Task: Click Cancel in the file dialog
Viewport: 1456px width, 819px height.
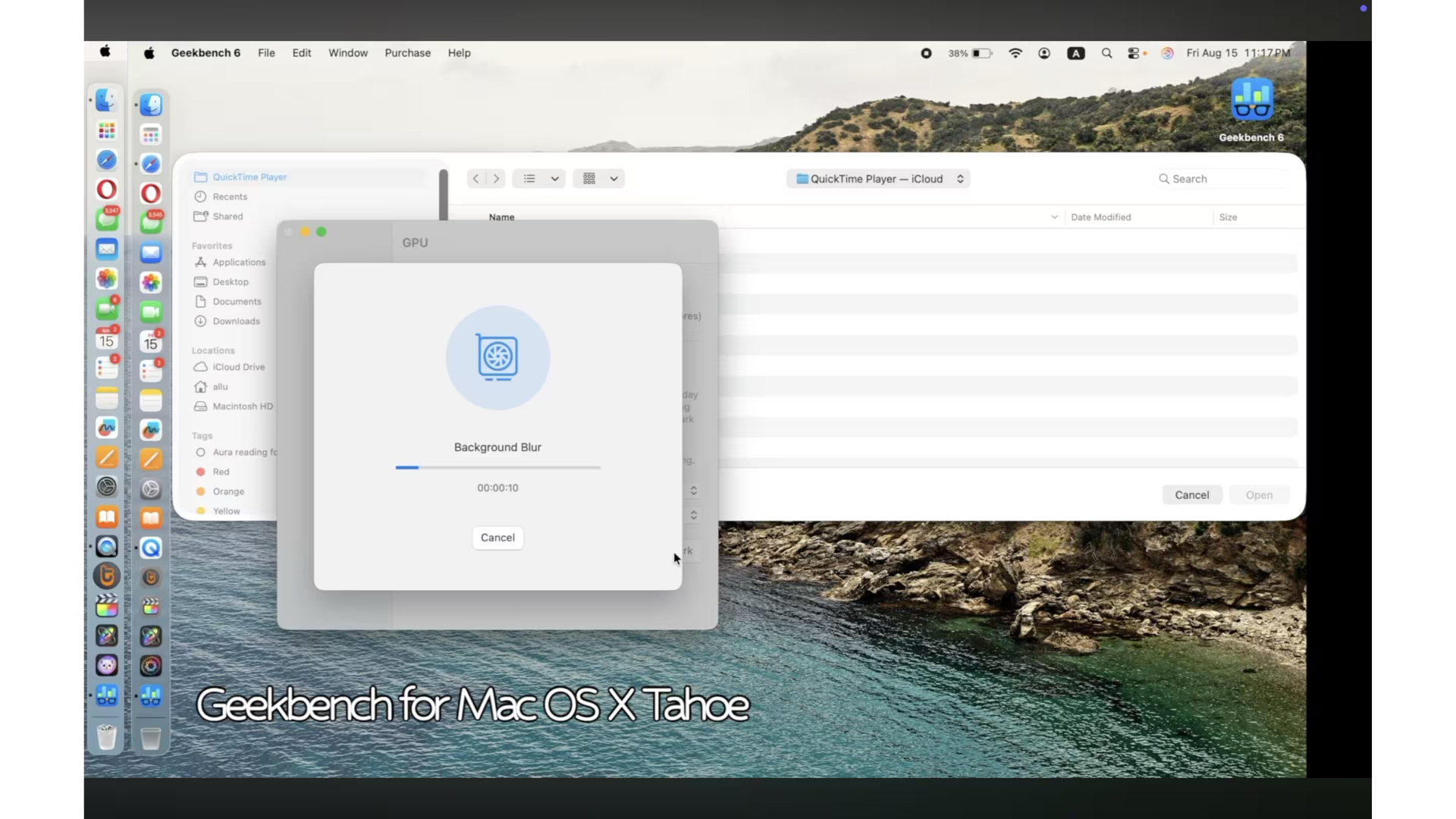Action: pyautogui.click(x=1191, y=495)
